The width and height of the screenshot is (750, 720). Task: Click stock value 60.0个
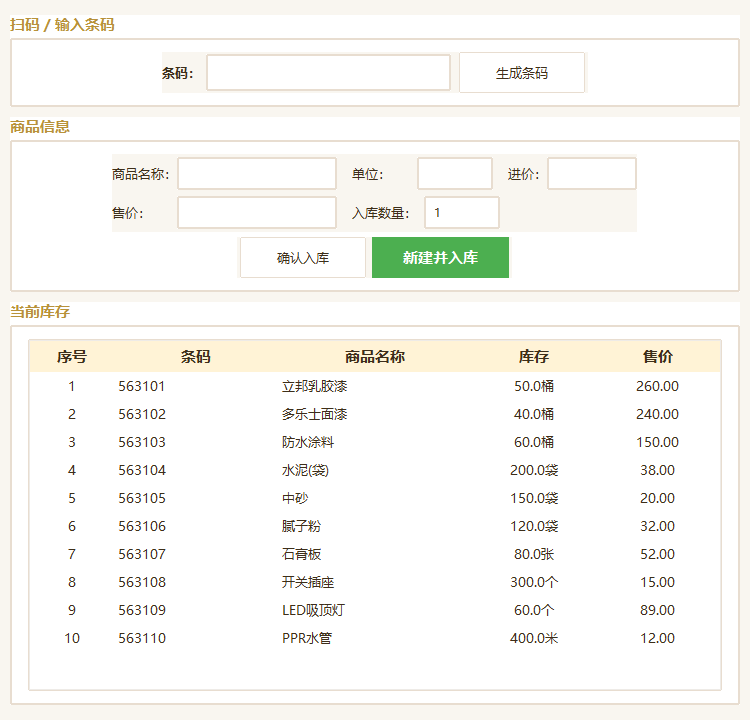[534, 610]
